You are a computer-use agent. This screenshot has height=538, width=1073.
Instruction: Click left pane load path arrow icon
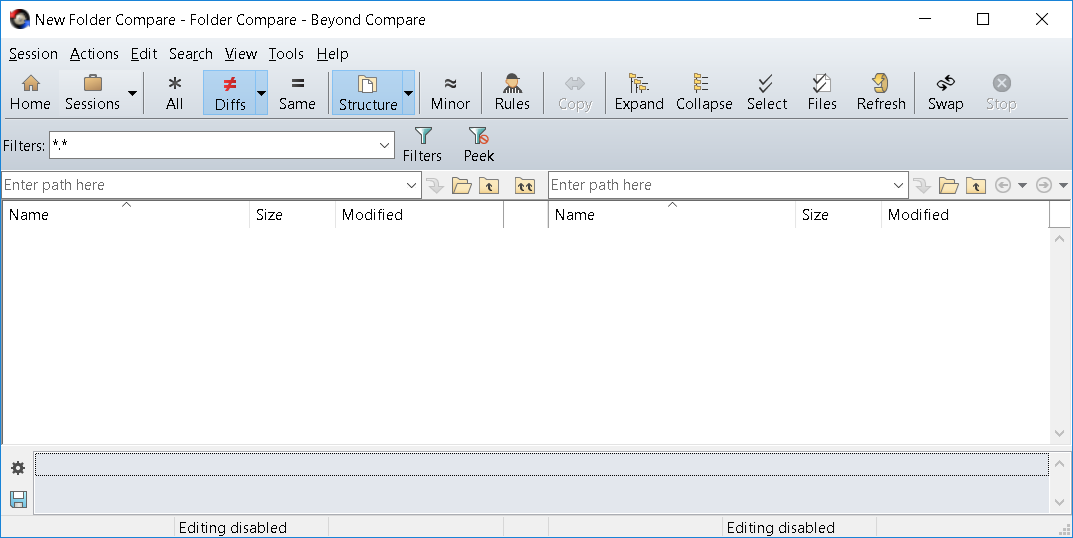[435, 185]
